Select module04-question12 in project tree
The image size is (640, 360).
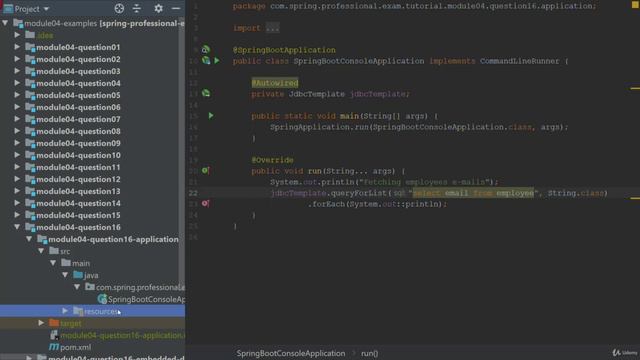click(78, 179)
